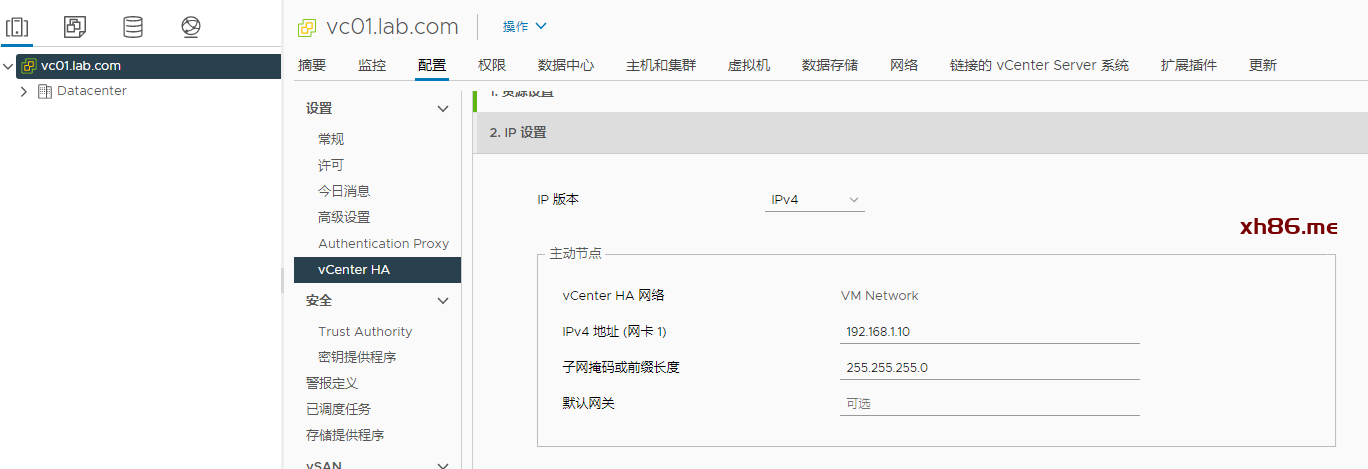
Task: Collapse the vc01.lab.com tree node
Action: coord(9,66)
